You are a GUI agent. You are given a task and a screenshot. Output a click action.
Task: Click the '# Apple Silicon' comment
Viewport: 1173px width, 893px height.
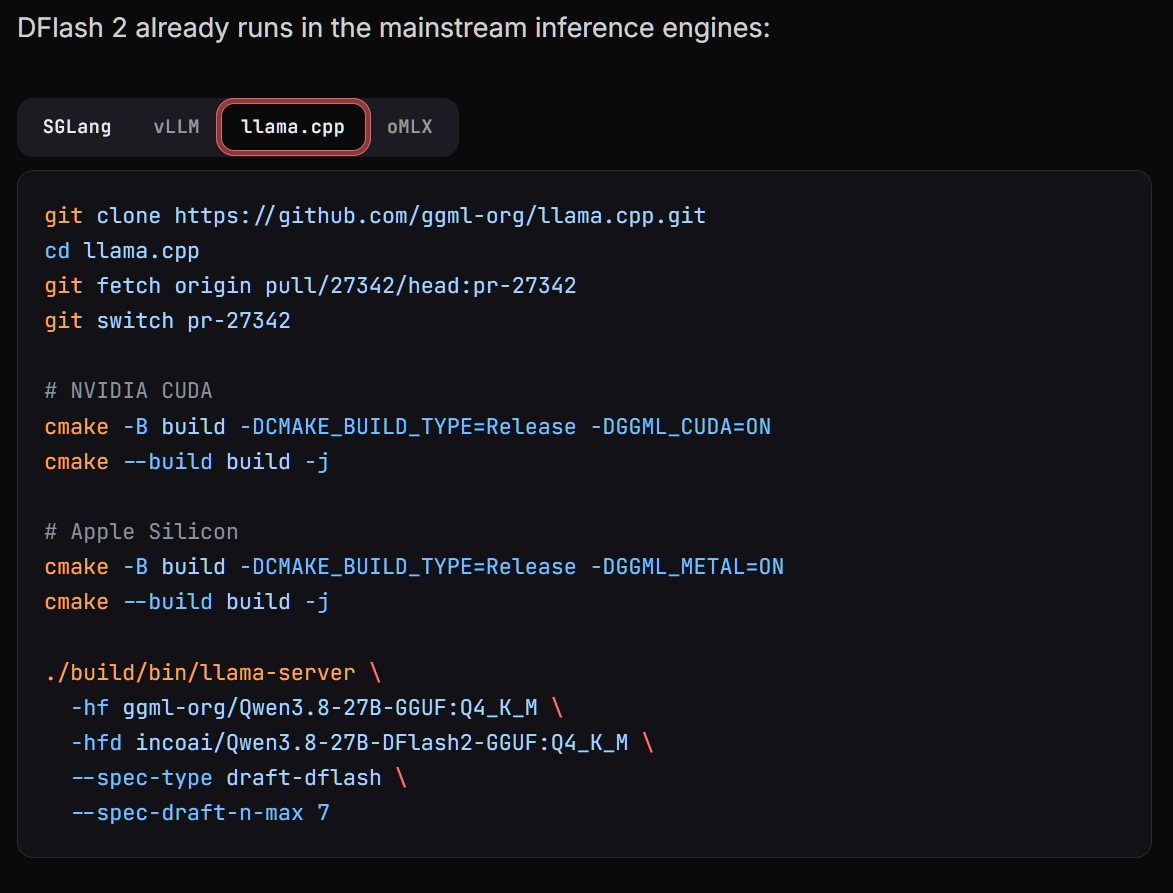141,532
